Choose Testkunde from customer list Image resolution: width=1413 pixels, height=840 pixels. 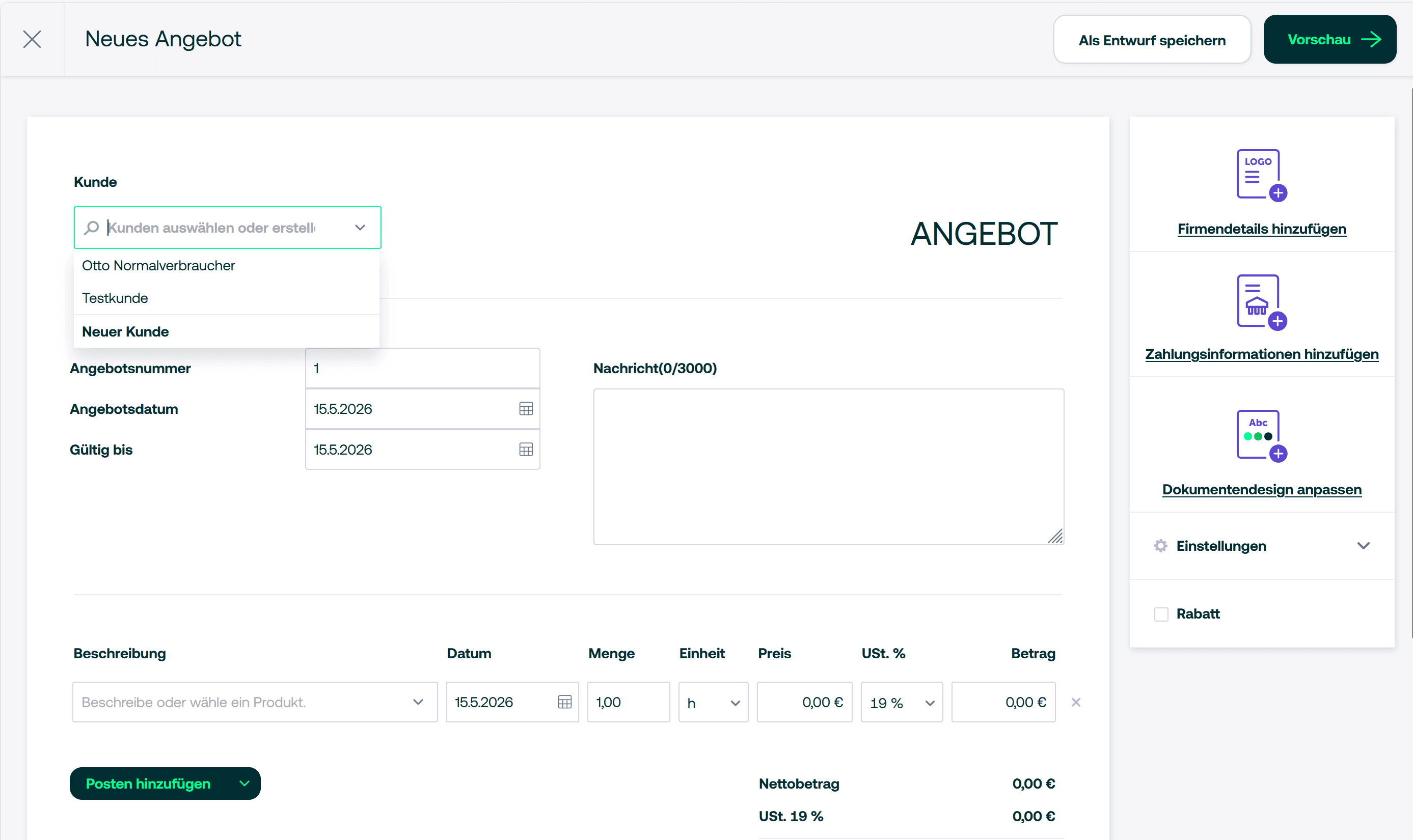coord(227,298)
